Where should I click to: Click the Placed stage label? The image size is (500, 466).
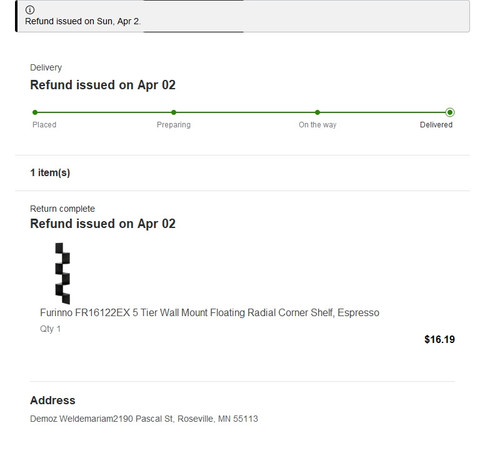point(44,125)
